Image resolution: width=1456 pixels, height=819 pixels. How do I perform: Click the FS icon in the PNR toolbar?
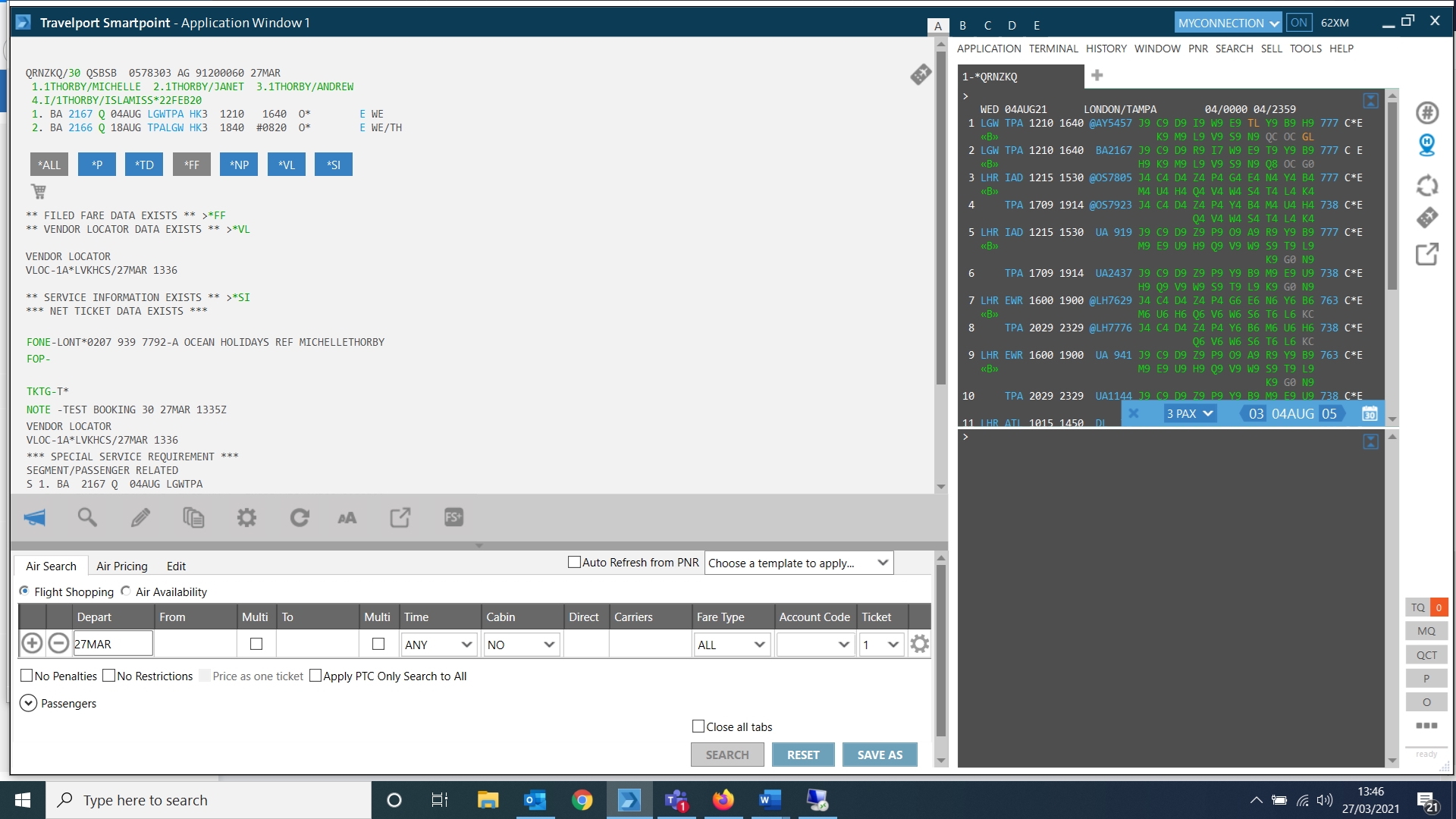tap(453, 518)
